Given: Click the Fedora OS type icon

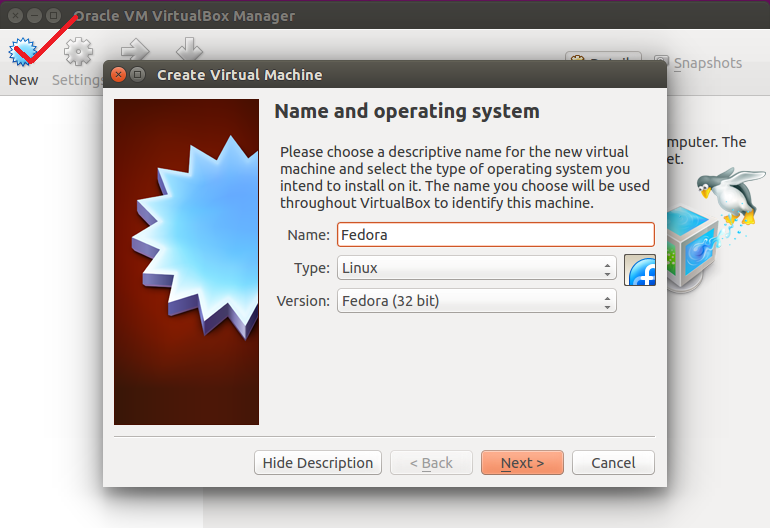Looking at the screenshot, I should click(x=640, y=270).
